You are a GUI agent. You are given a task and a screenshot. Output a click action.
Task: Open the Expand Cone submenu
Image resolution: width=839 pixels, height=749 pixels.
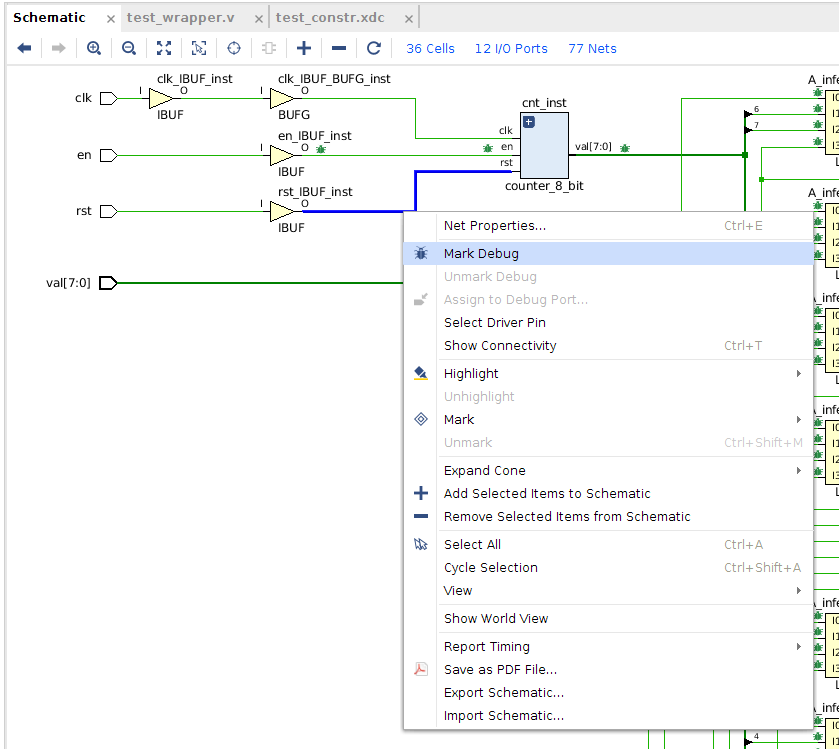click(484, 470)
